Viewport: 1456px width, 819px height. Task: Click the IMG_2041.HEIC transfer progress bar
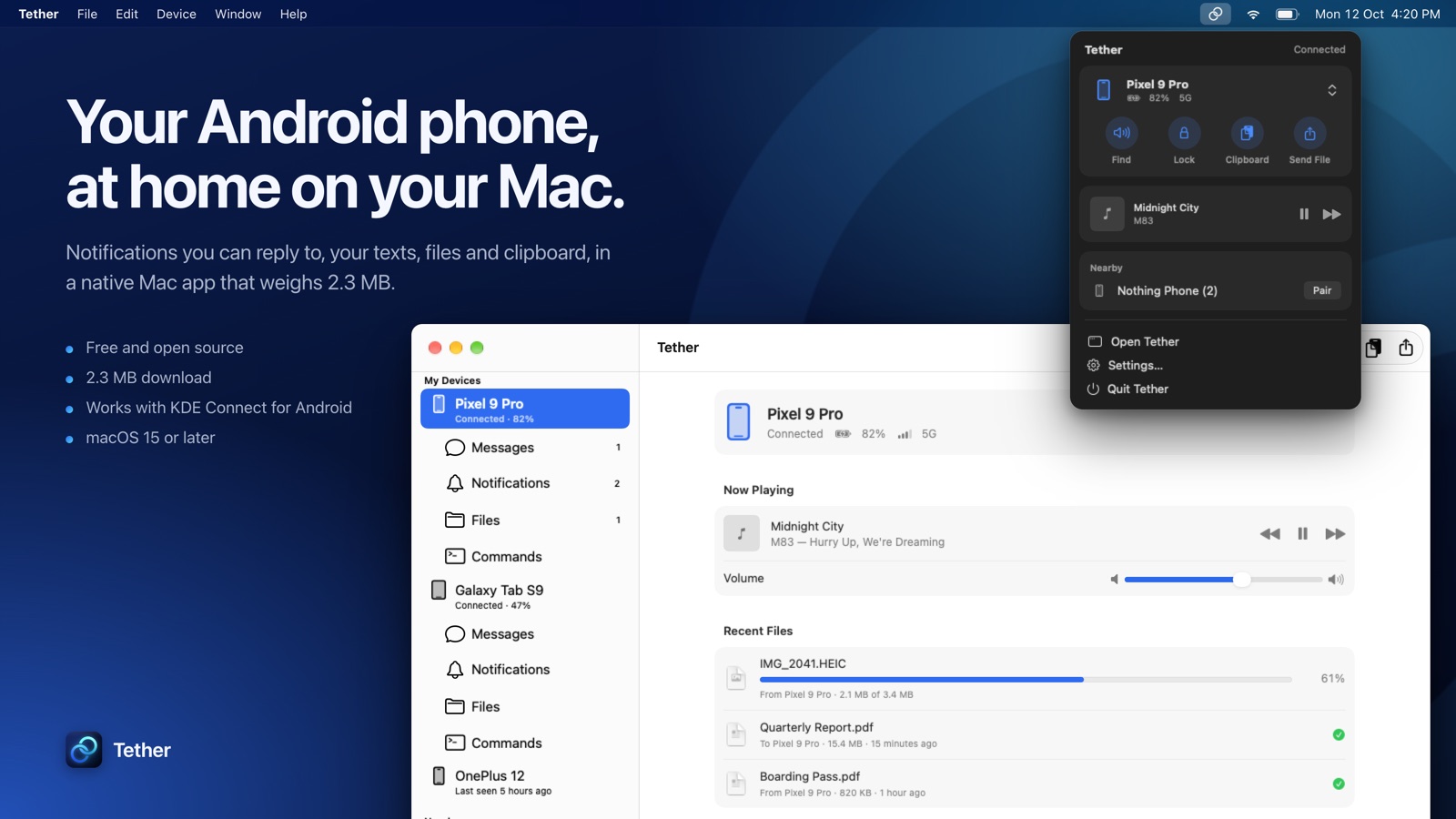[1026, 680]
